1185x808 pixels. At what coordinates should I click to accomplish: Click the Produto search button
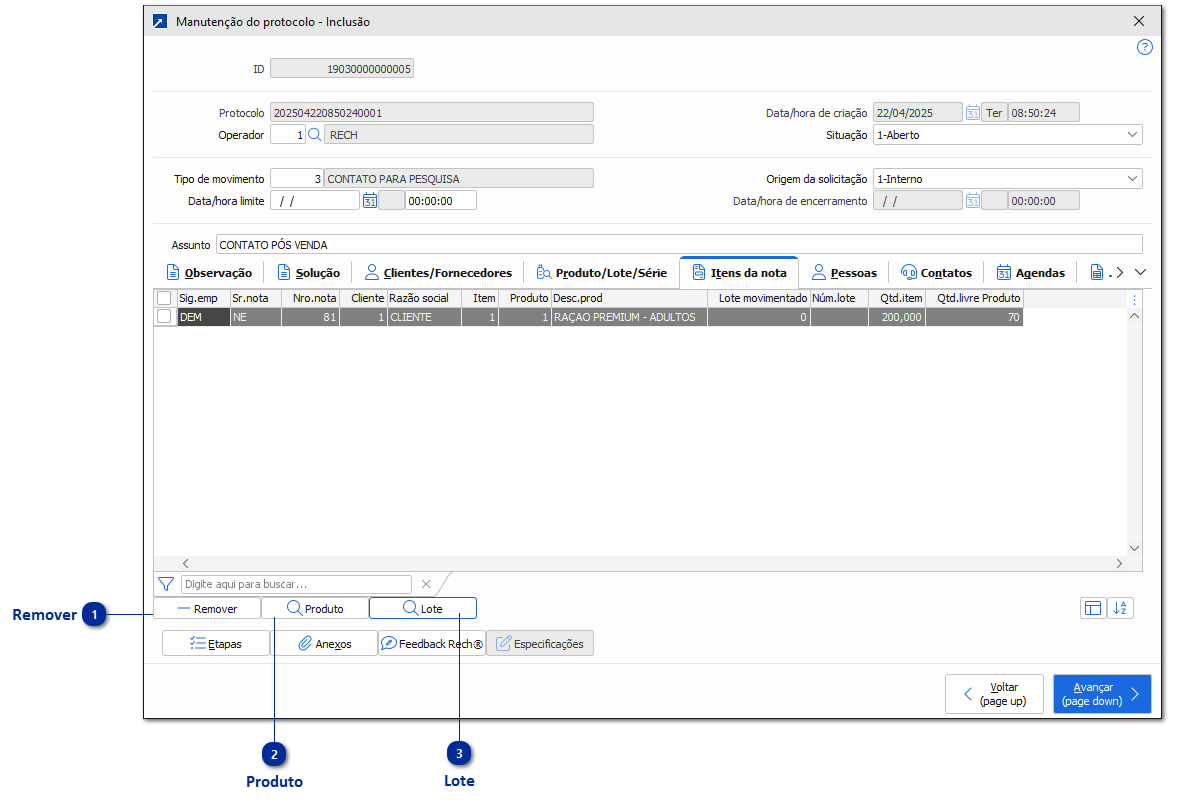[x=314, y=608]
